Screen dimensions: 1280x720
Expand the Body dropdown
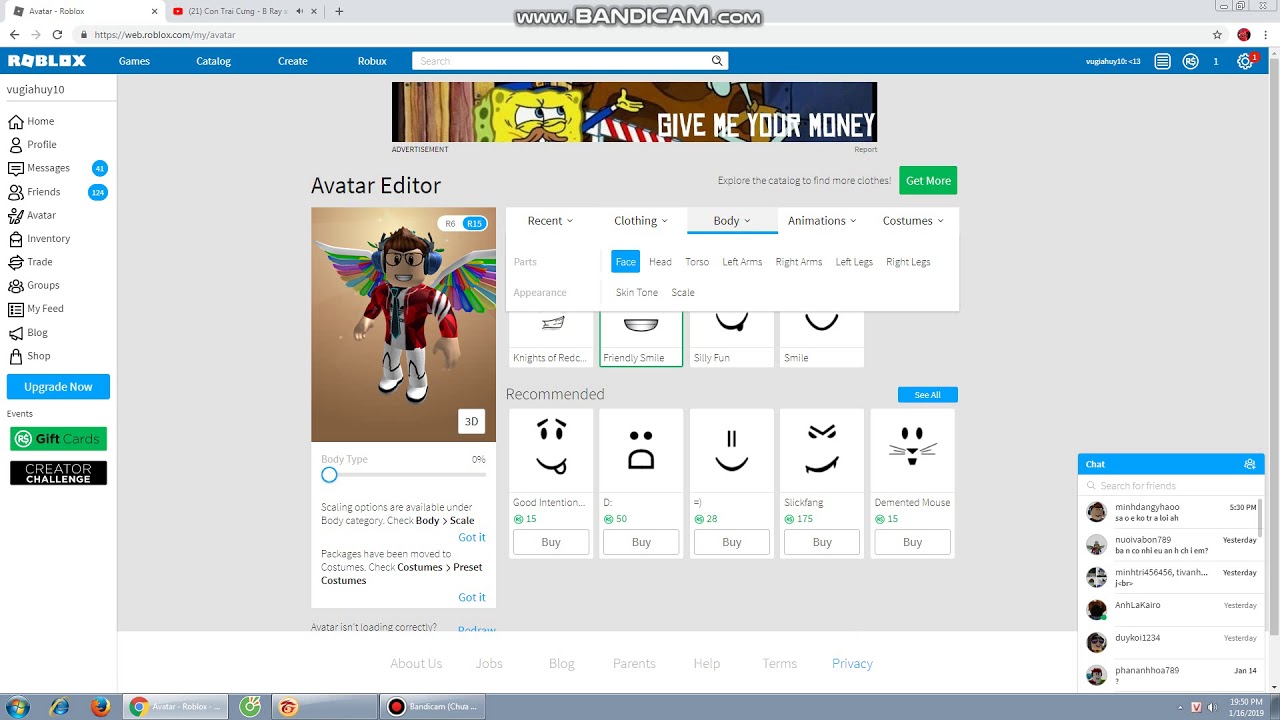click(x=732, y=221)
